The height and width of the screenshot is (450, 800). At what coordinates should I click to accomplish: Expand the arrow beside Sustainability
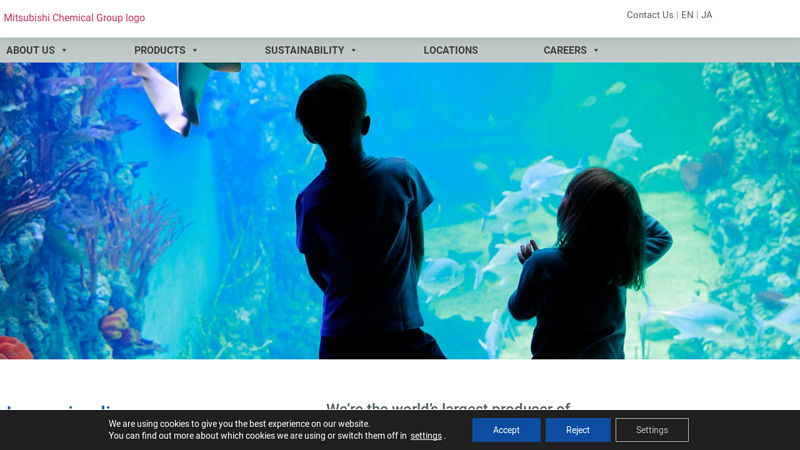point(354,51)
